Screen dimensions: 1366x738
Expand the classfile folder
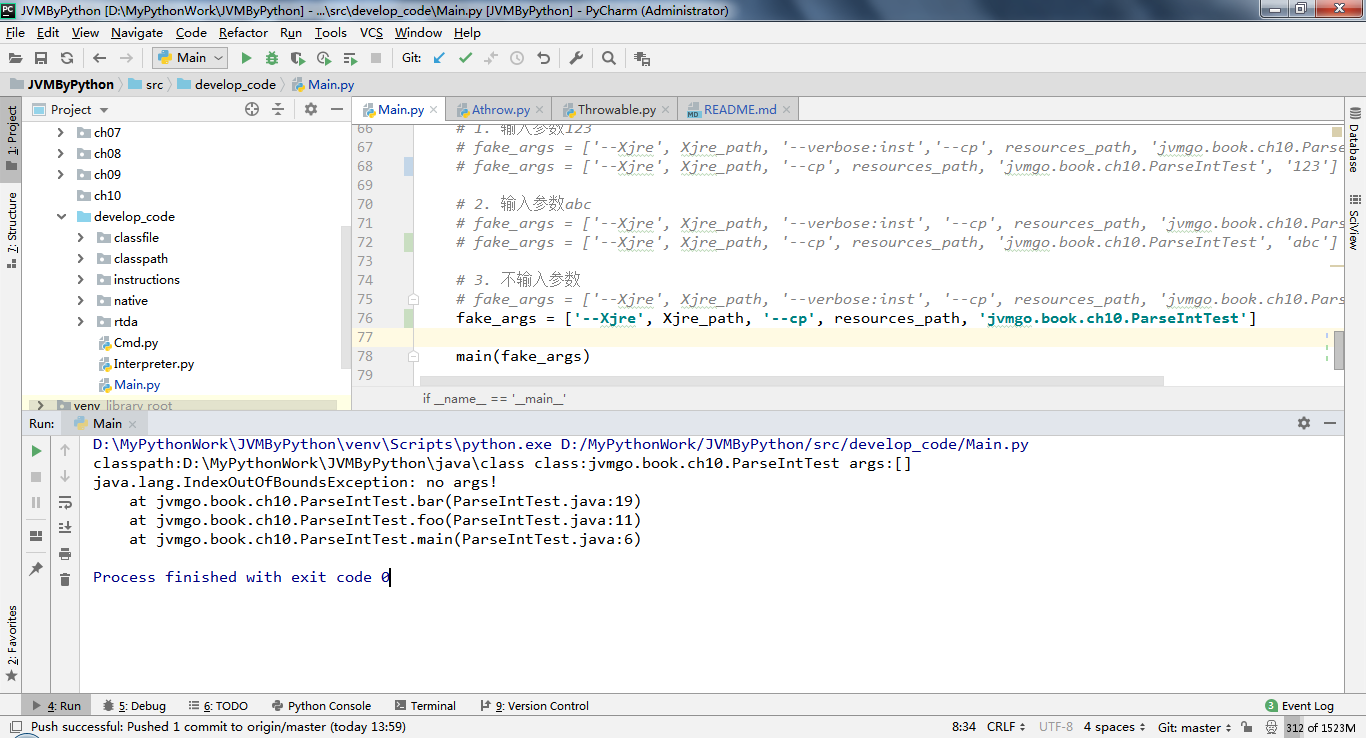coord(80,237)
